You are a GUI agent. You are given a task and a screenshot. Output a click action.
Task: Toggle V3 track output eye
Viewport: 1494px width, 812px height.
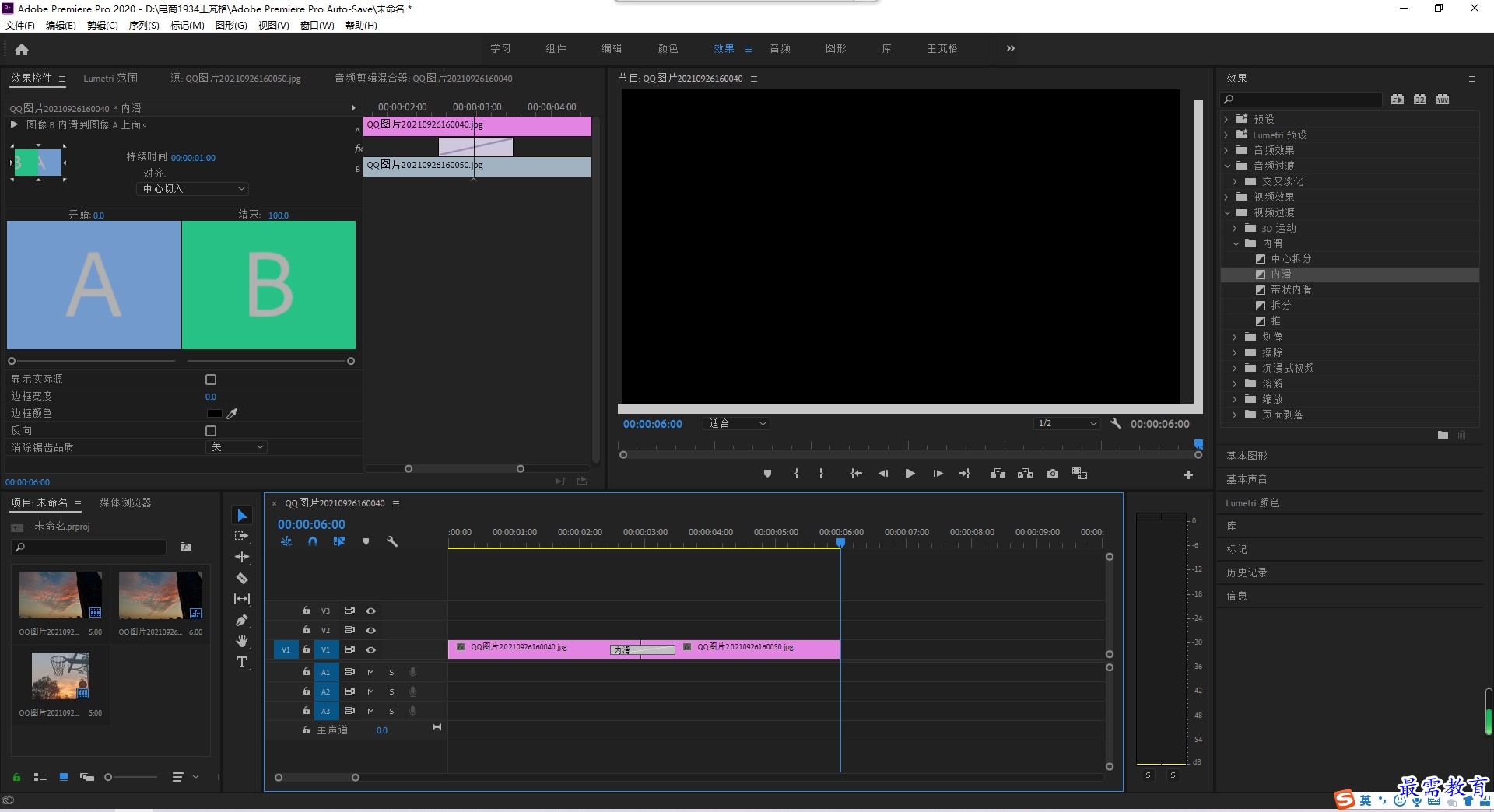point(371,611)
